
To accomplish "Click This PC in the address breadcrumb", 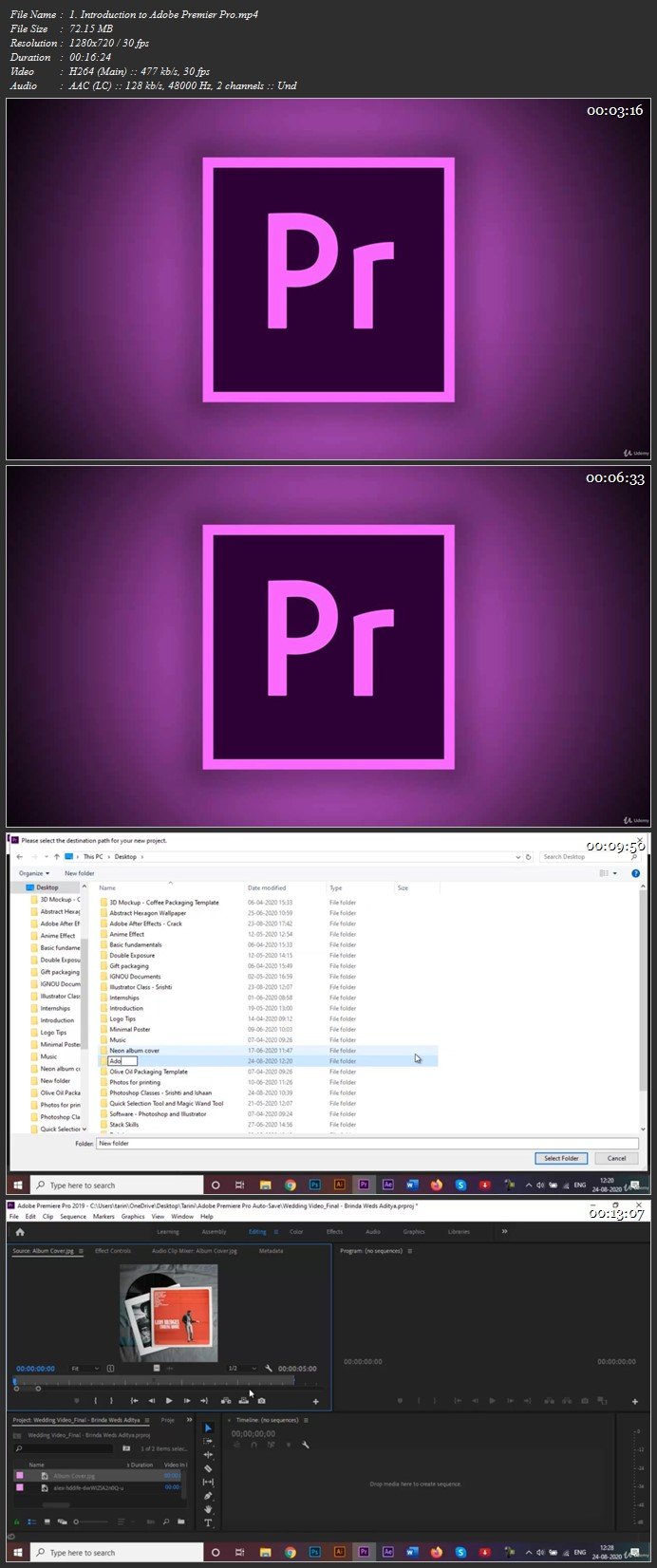I will (93, 856).
